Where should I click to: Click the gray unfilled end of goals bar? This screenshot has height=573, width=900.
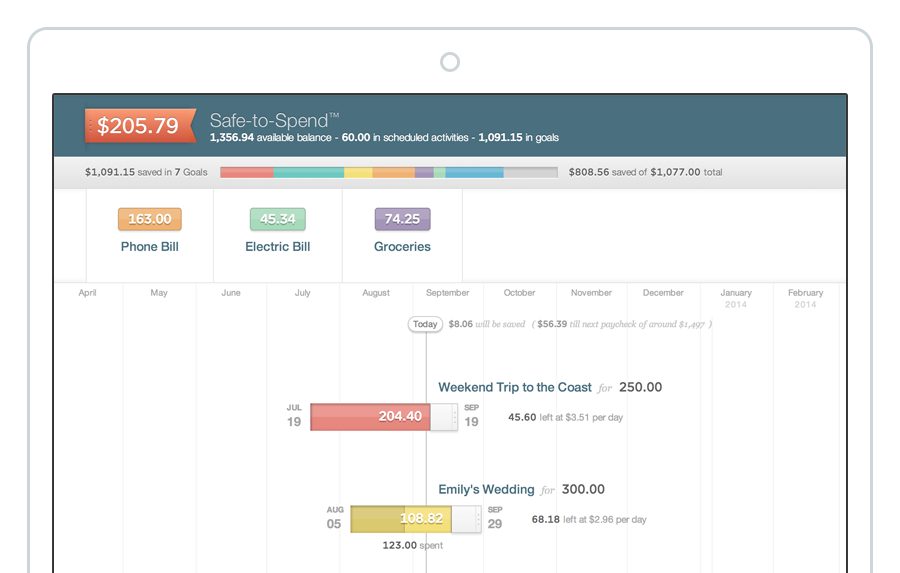(x=530, y=172)
